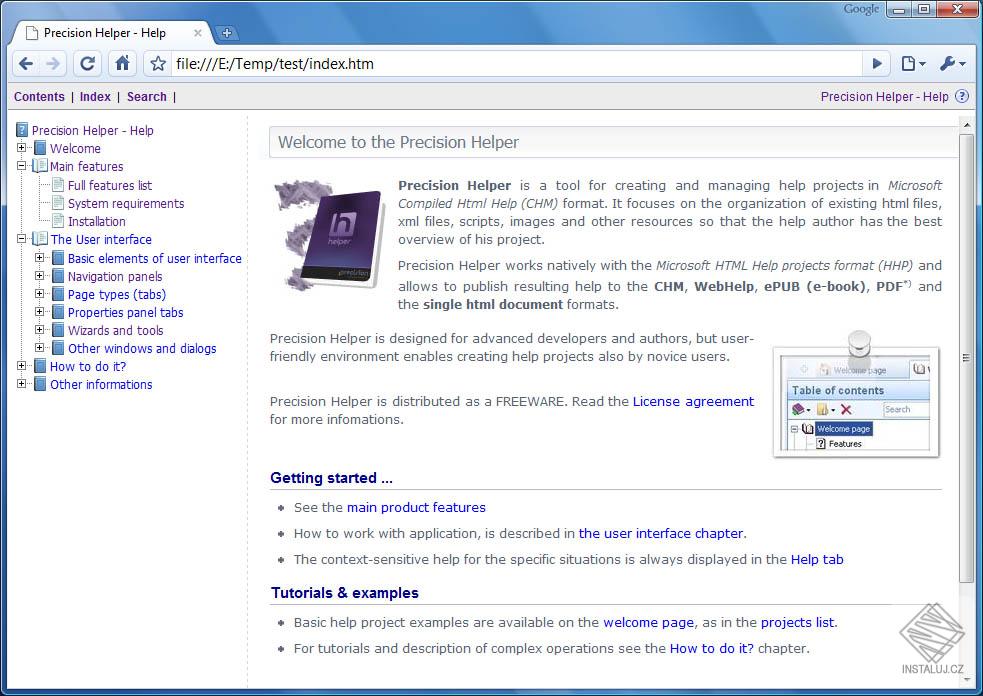Open the Help tab link
This screenshot has width=983, height=696.
click(817, 559)
